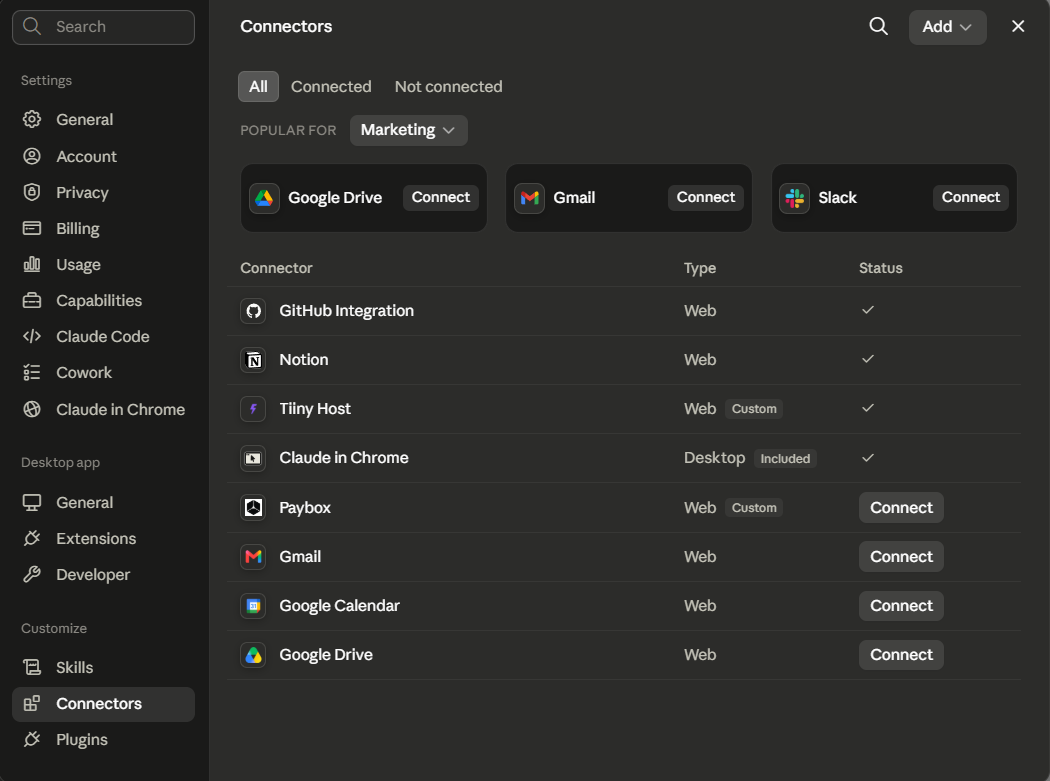Click the Custom badge on Tiiny Host
Image resolution: width=1050 pixels, height=781 pixels.
pyautogui.click(x=754, y=409)
